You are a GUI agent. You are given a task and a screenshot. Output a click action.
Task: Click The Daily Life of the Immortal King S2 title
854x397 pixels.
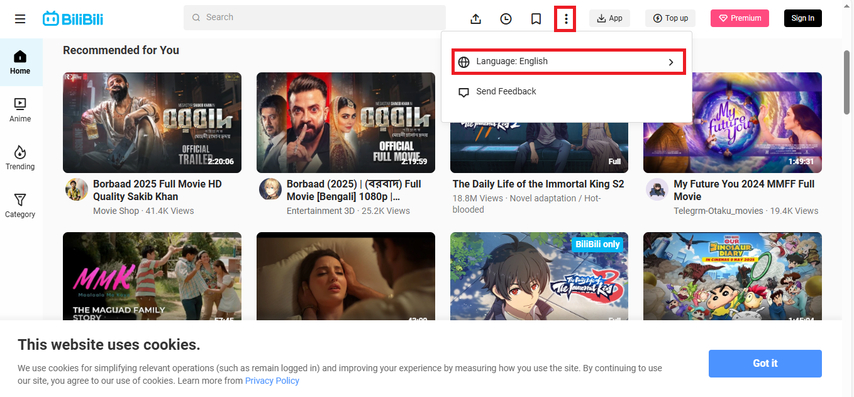point(538,184)
